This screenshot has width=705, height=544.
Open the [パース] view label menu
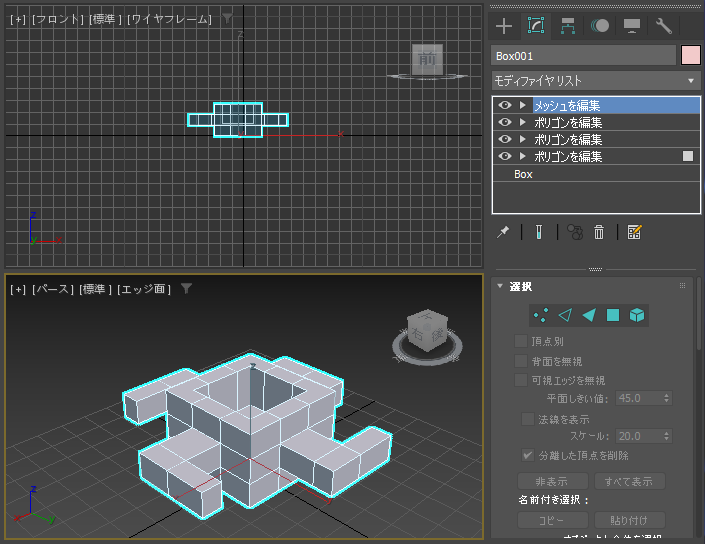pos(53,289)
